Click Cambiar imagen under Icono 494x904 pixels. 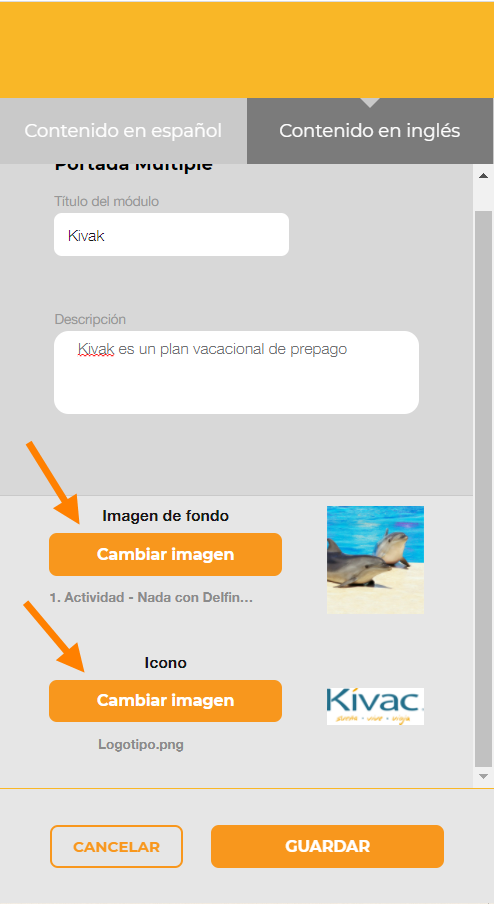165,701
